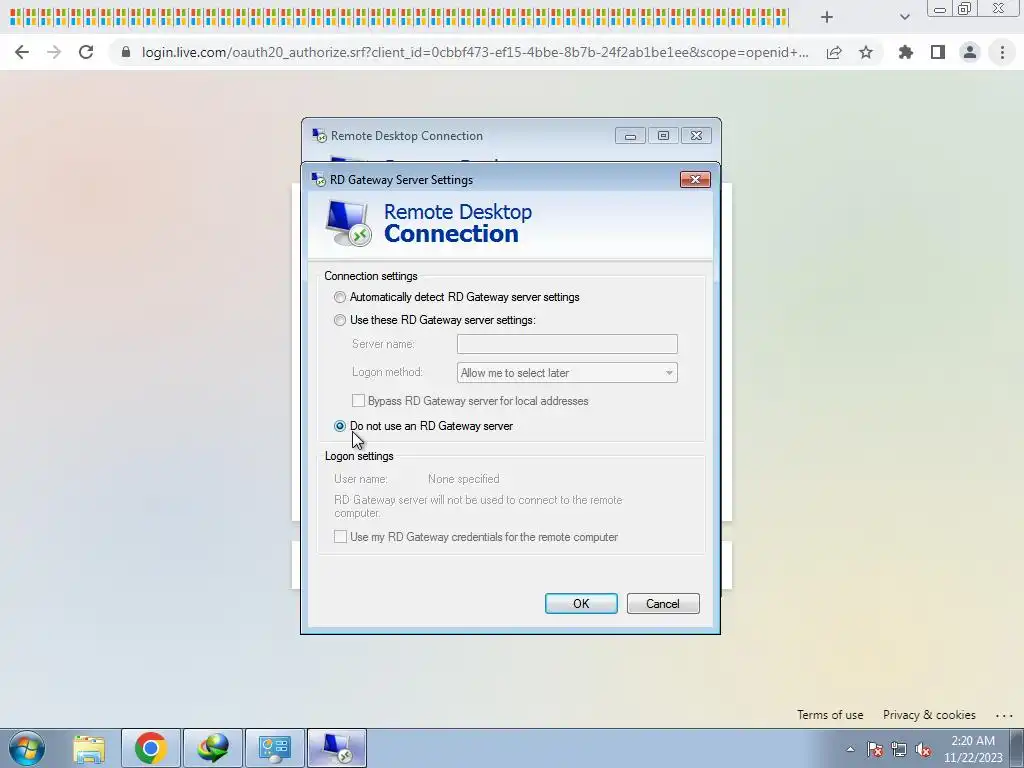Open Chrome extensions puzzle icon
Viewport: 1024px width, 768px height.
coord(906,52)
